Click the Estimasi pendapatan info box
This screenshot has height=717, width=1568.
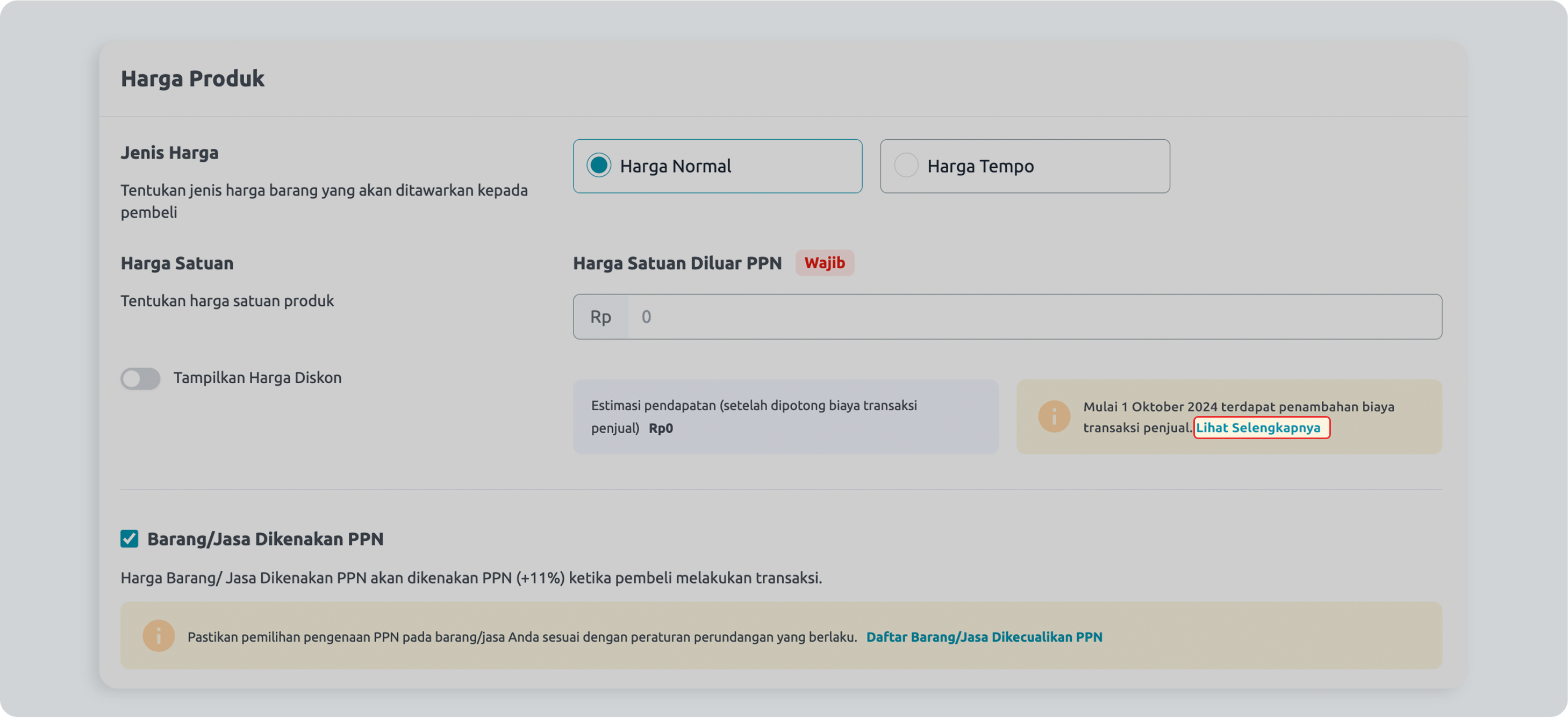785,417
